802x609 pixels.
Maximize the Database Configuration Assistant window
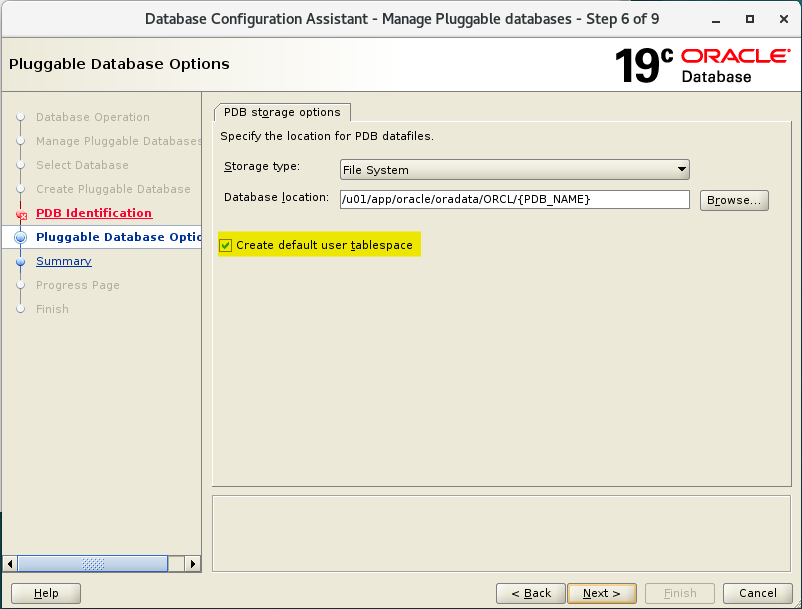pyautogui.click(x=750, y=19)
